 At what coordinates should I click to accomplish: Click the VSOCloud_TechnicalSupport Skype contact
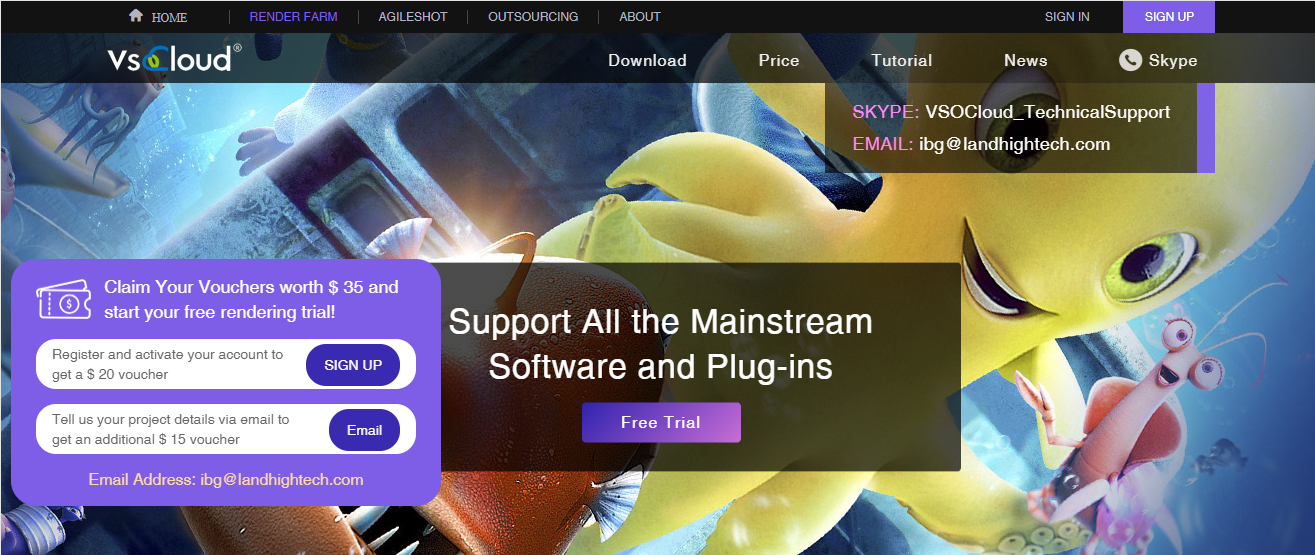(1047, 112)
